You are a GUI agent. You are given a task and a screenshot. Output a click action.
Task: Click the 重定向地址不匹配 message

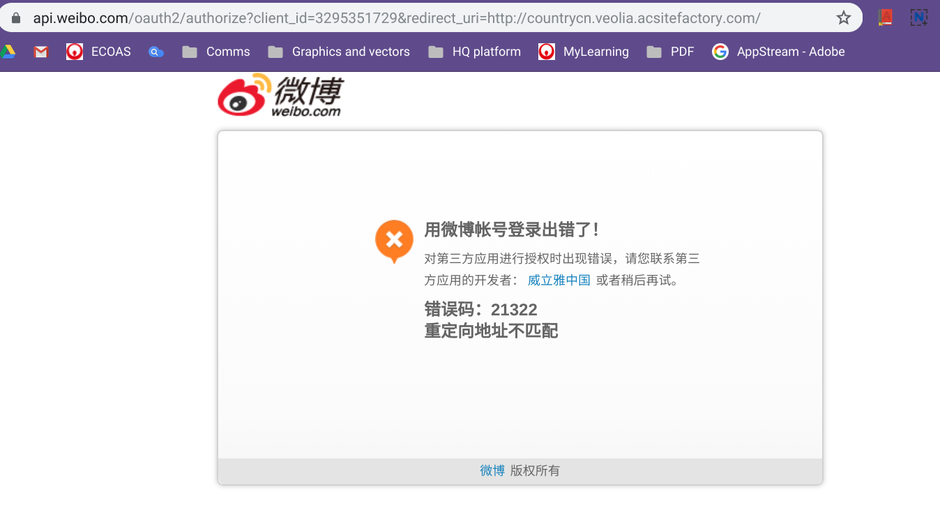point(491,330)
